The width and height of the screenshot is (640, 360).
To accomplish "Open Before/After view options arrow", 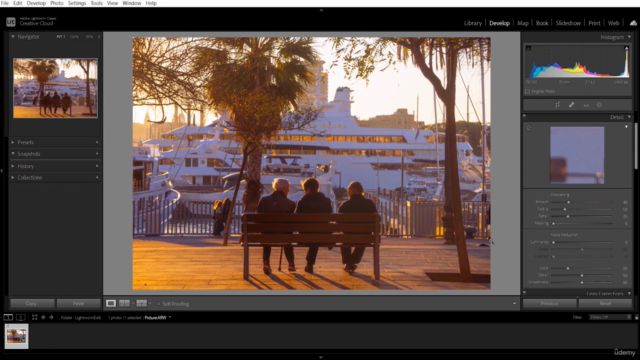I will tap(150, 303).
